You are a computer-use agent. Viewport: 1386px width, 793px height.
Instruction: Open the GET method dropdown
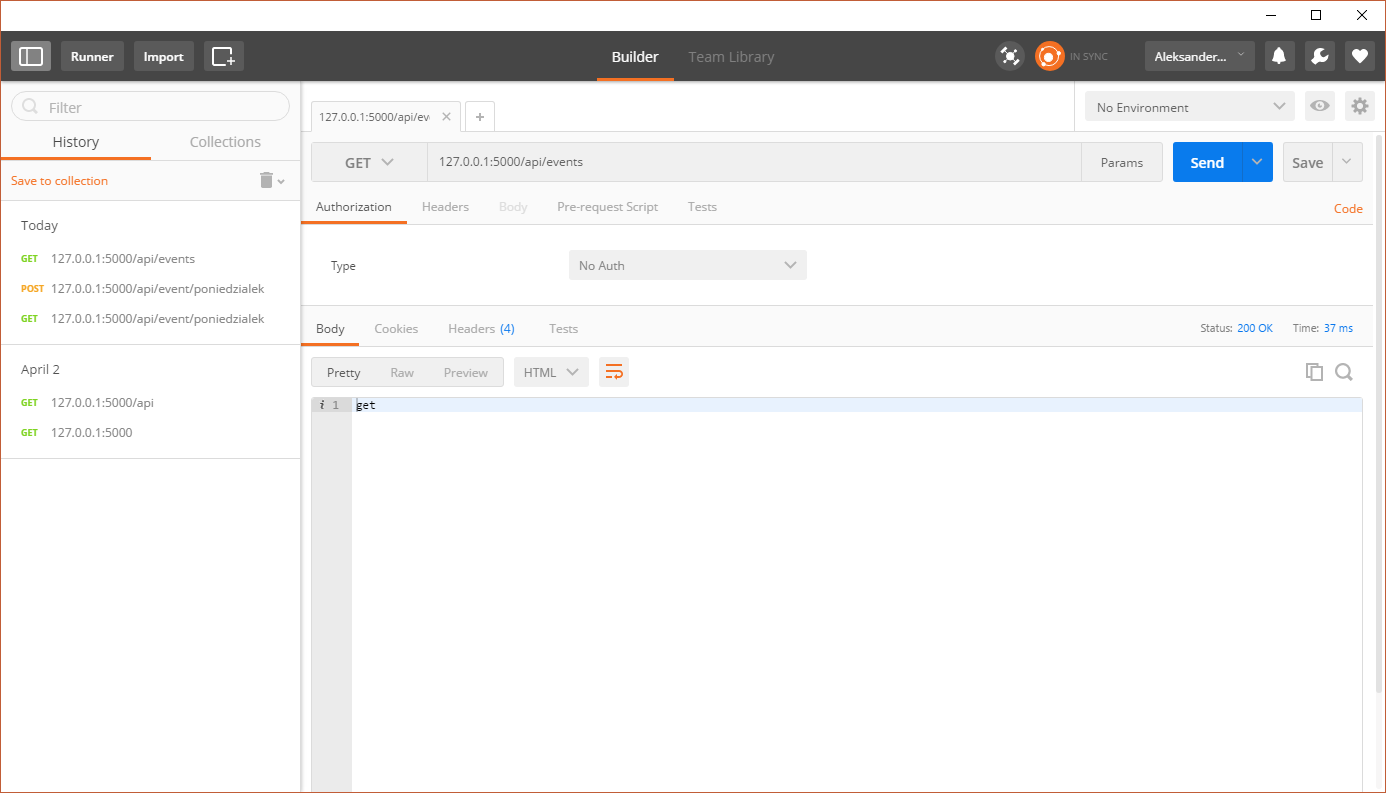369,163
